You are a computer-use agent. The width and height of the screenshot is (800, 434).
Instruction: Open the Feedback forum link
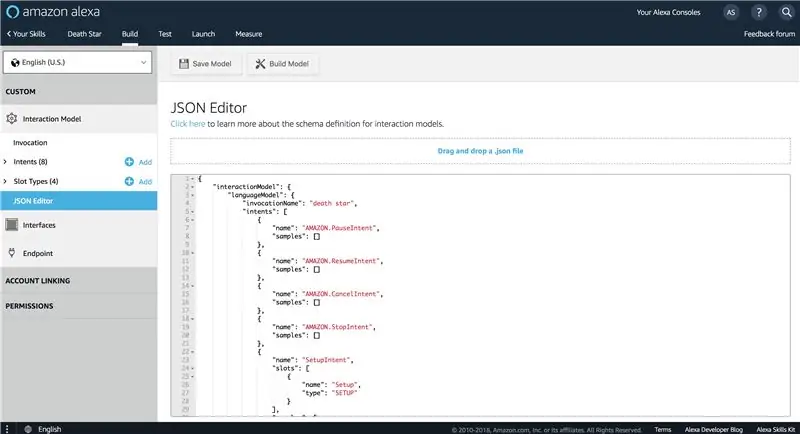point(769,34)
